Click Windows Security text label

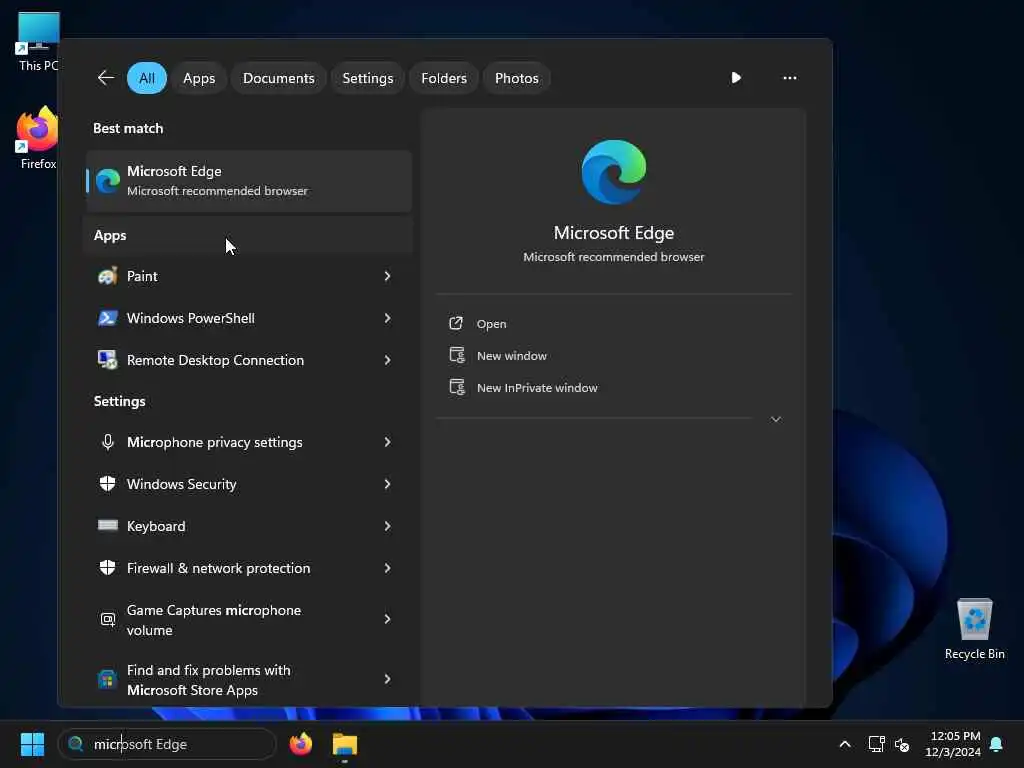(182, 484)
